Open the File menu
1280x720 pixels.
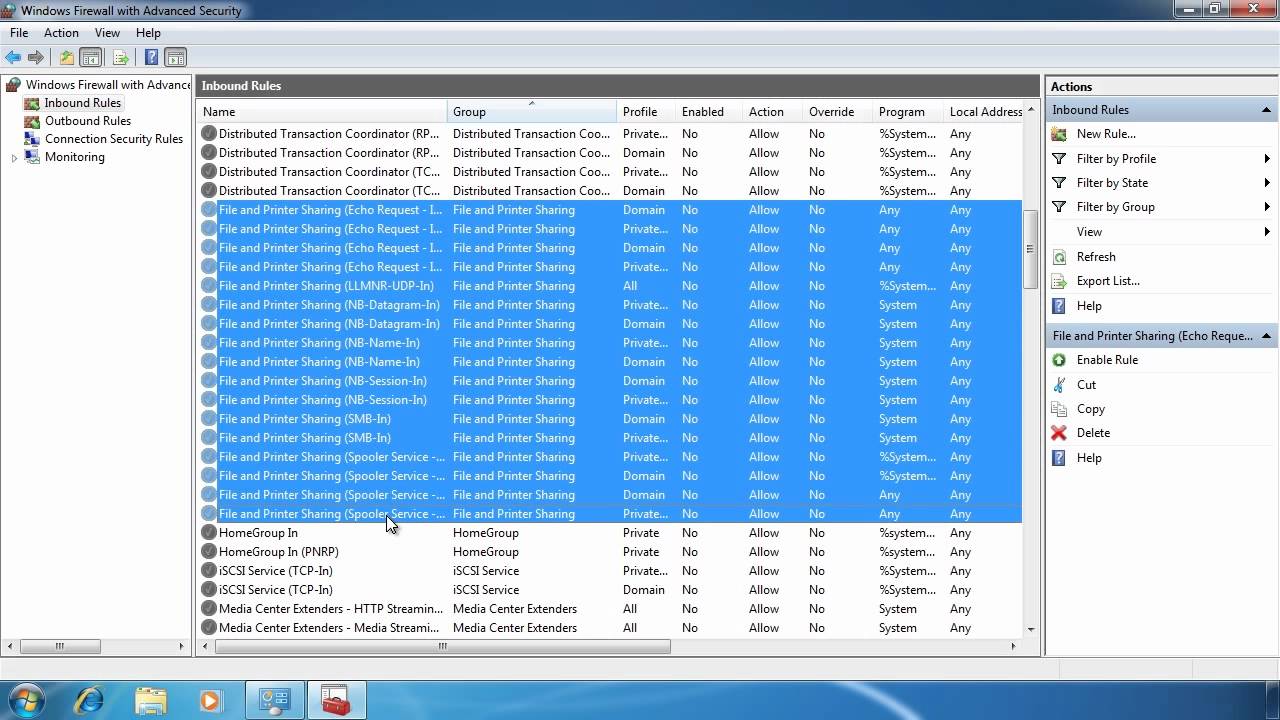coord(19,33)
